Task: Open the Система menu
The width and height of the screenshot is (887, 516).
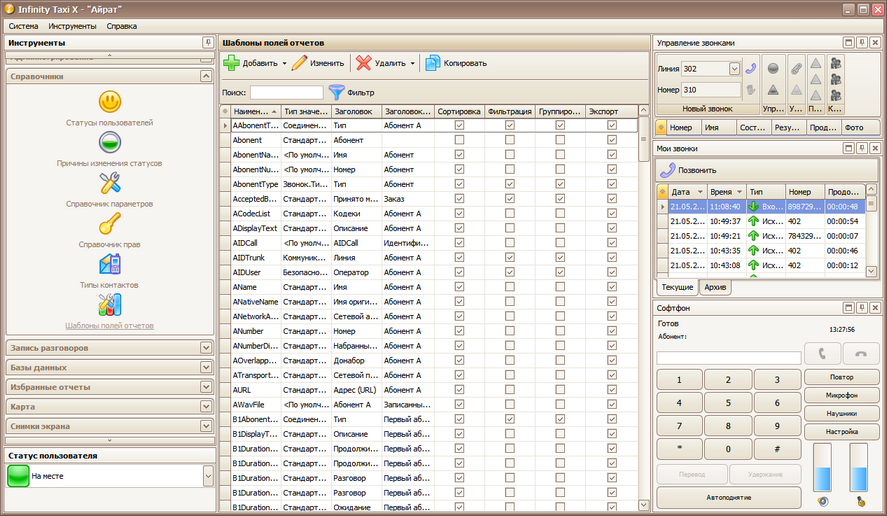Action: point(23,26)
